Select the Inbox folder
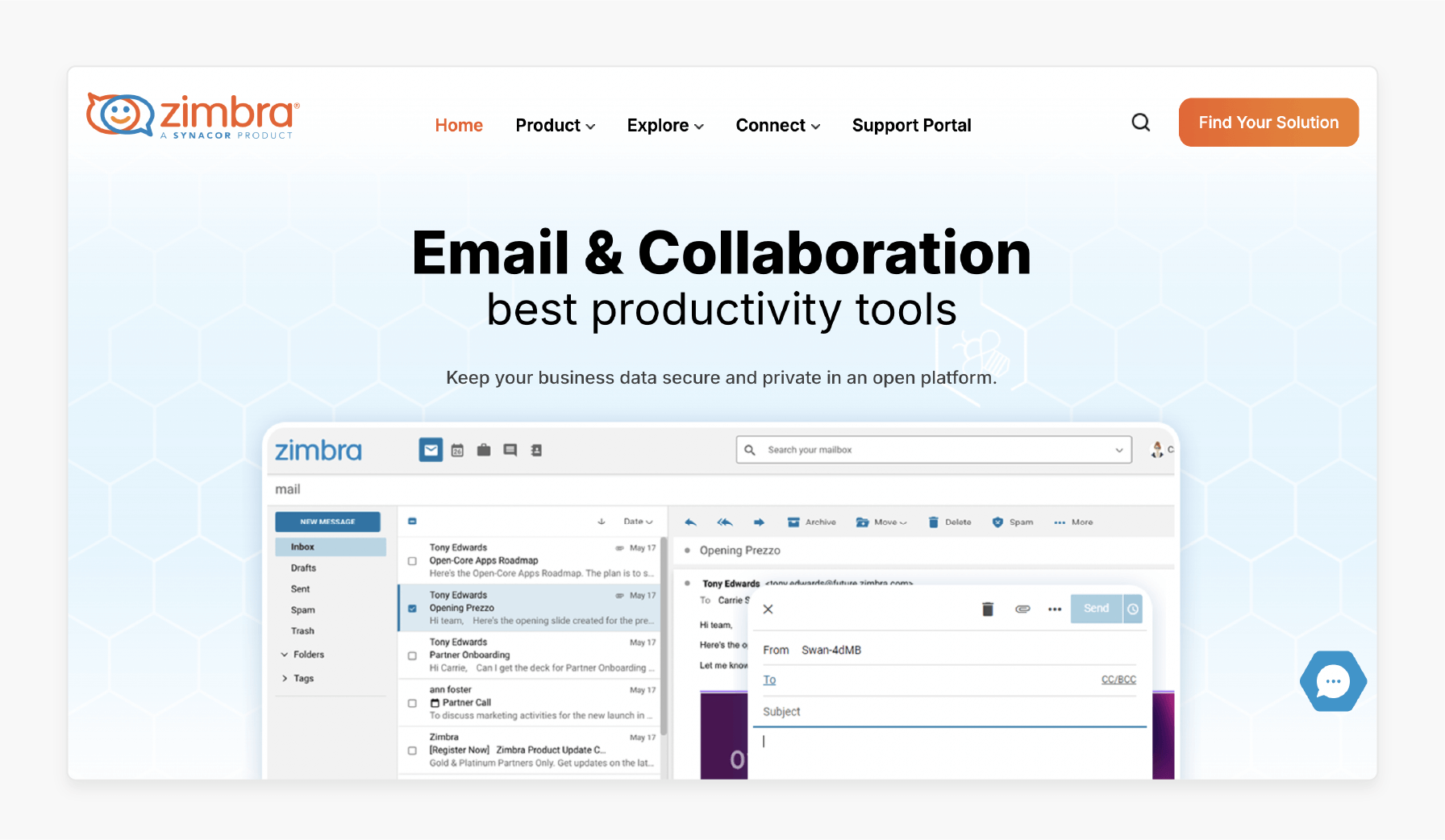 coord(331,547)
